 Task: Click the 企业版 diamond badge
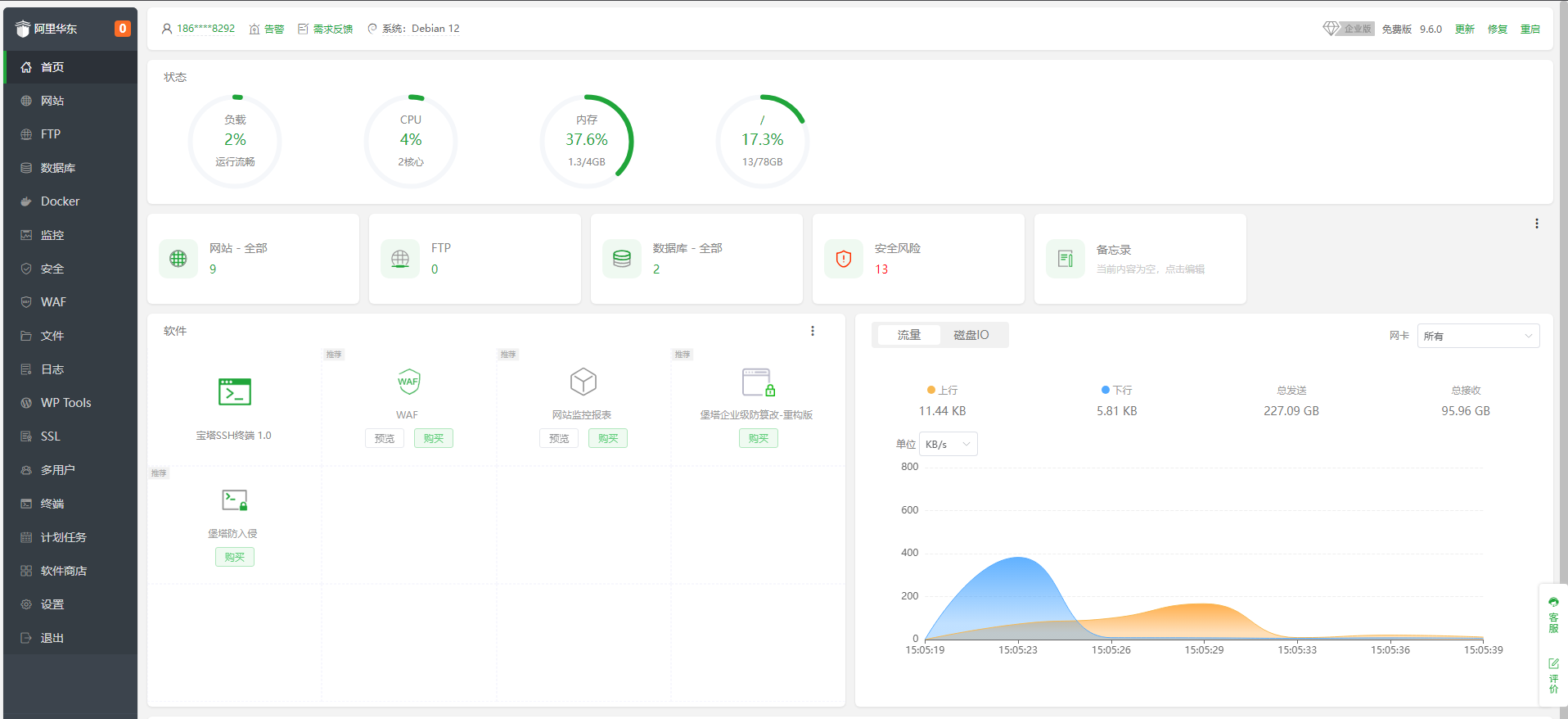1348,29
